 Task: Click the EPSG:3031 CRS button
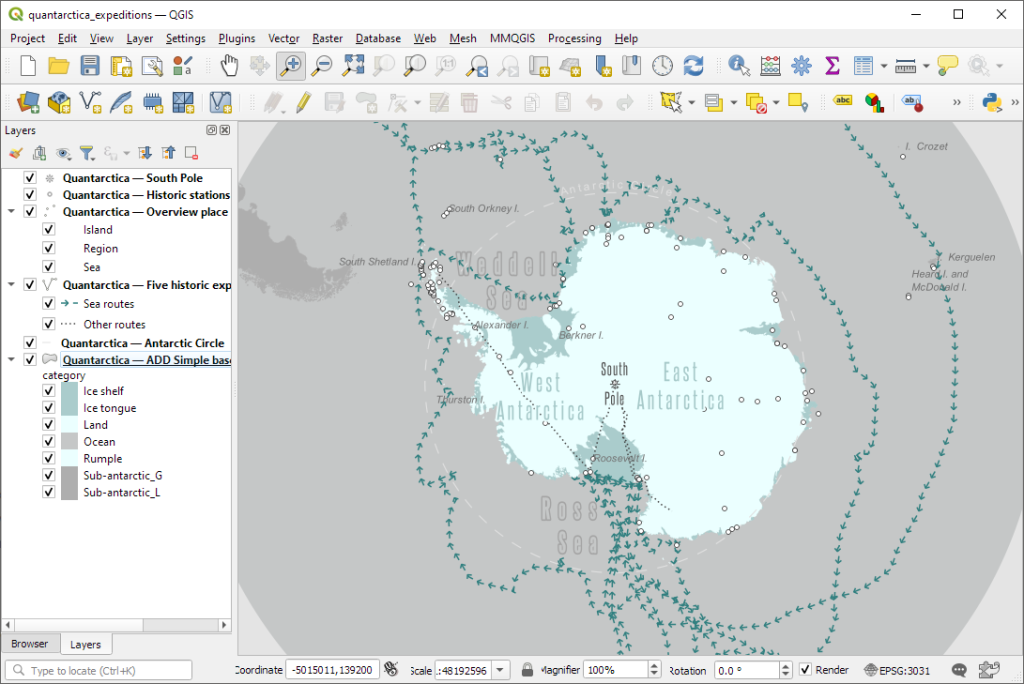tap(897, 670)
